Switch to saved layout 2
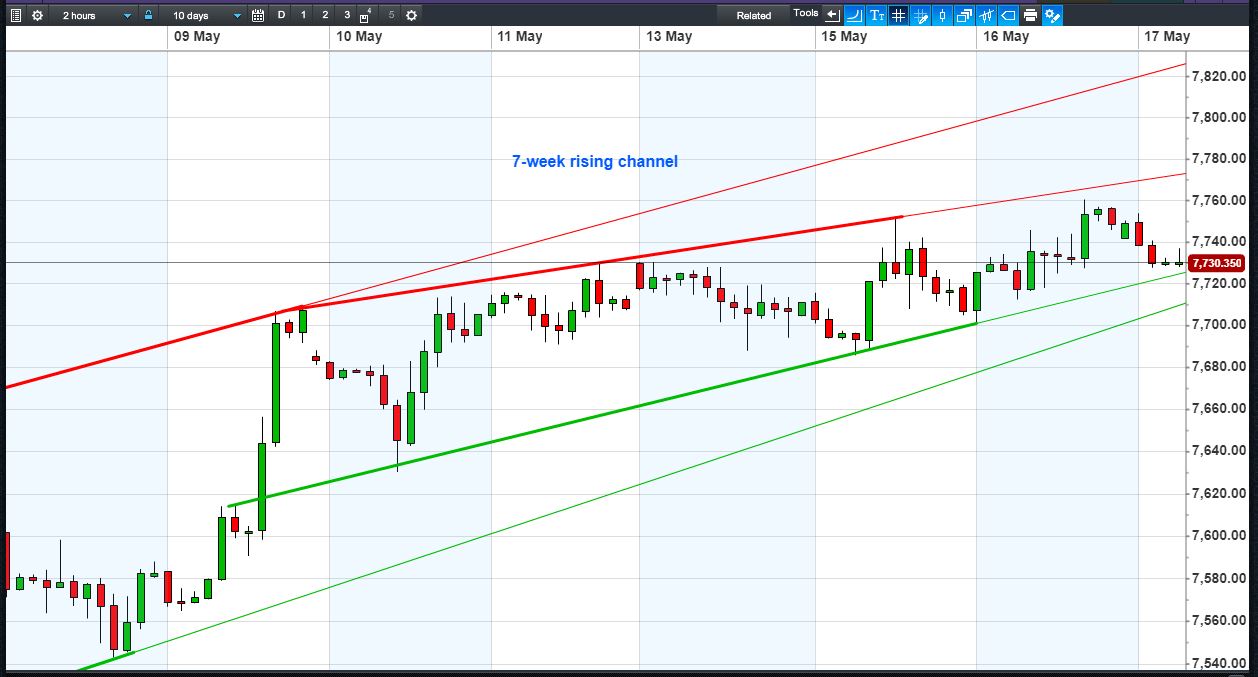The height and width of the screenshot is (677, 1258). point(325,15)
